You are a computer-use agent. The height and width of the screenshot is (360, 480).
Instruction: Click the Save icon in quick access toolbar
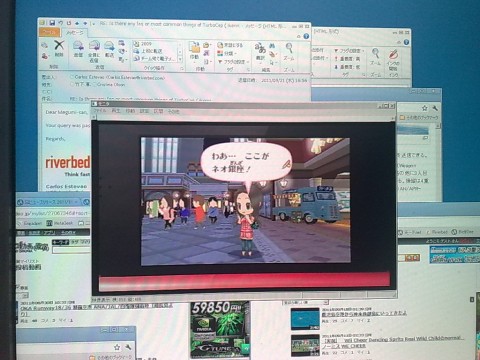coord(52,23)
